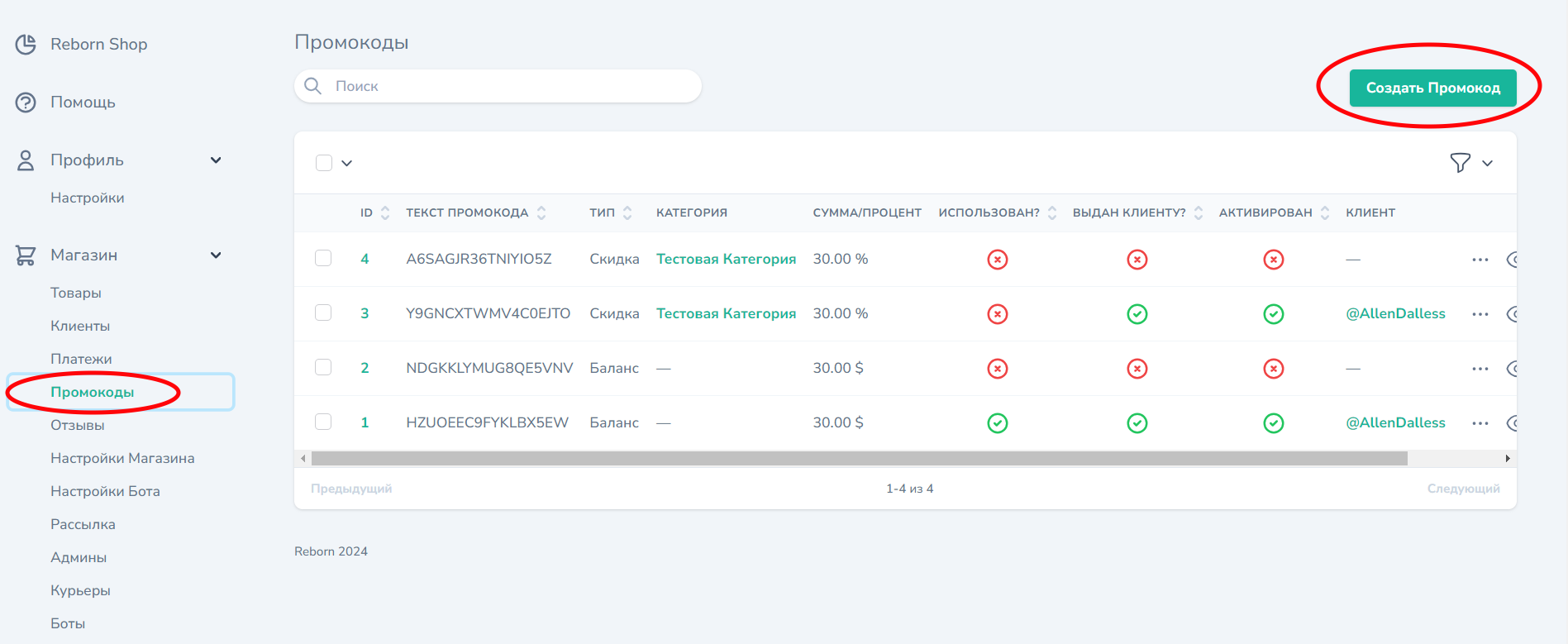Go to Клиенты page
This screenshot has height=644, width=1568.
click(x=80, y=326)
